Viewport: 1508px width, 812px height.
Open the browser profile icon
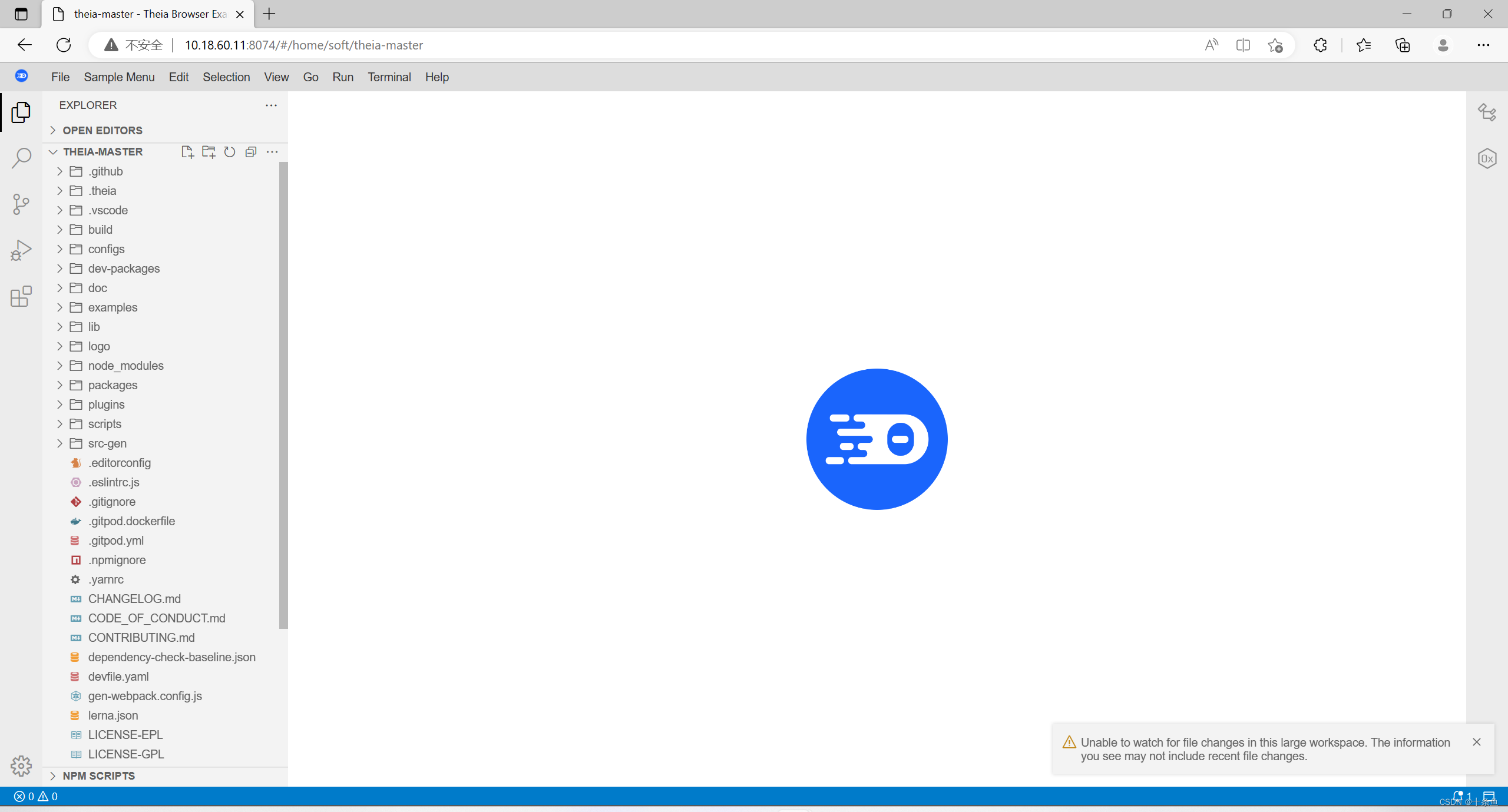point(1443,45)
